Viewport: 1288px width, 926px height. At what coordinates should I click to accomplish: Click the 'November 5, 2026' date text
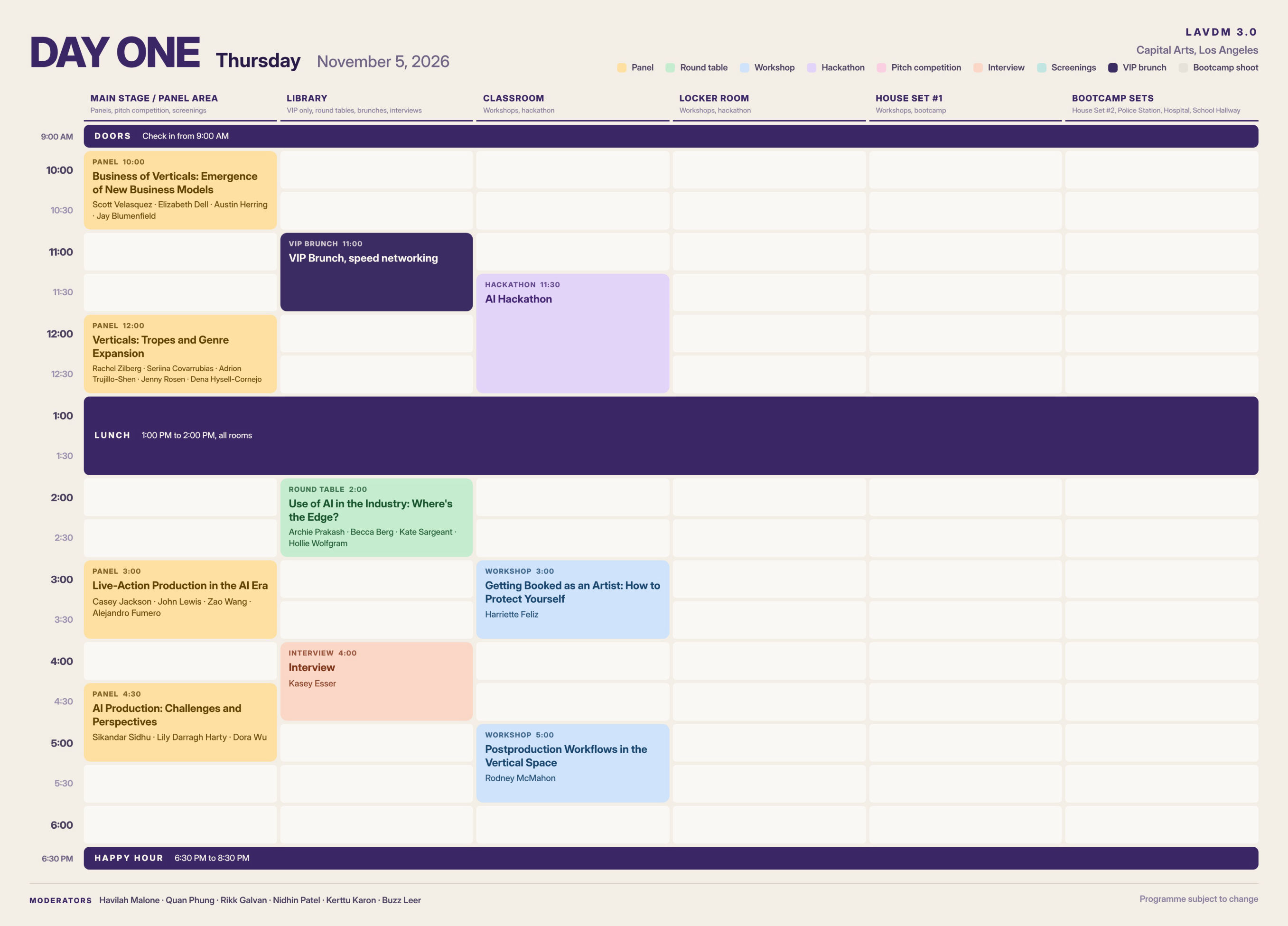(x=383, y=61)
